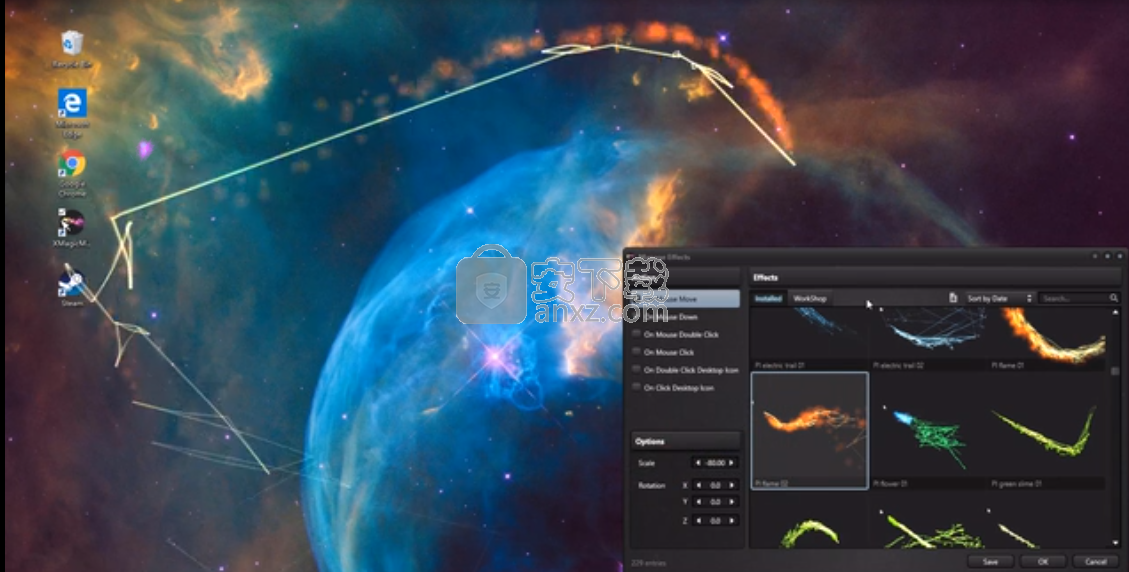The height and width of the screenshot is (572, 1129).
Task: Click the scroll-down arrow of effects list
Action: (x=1115, y=541)
